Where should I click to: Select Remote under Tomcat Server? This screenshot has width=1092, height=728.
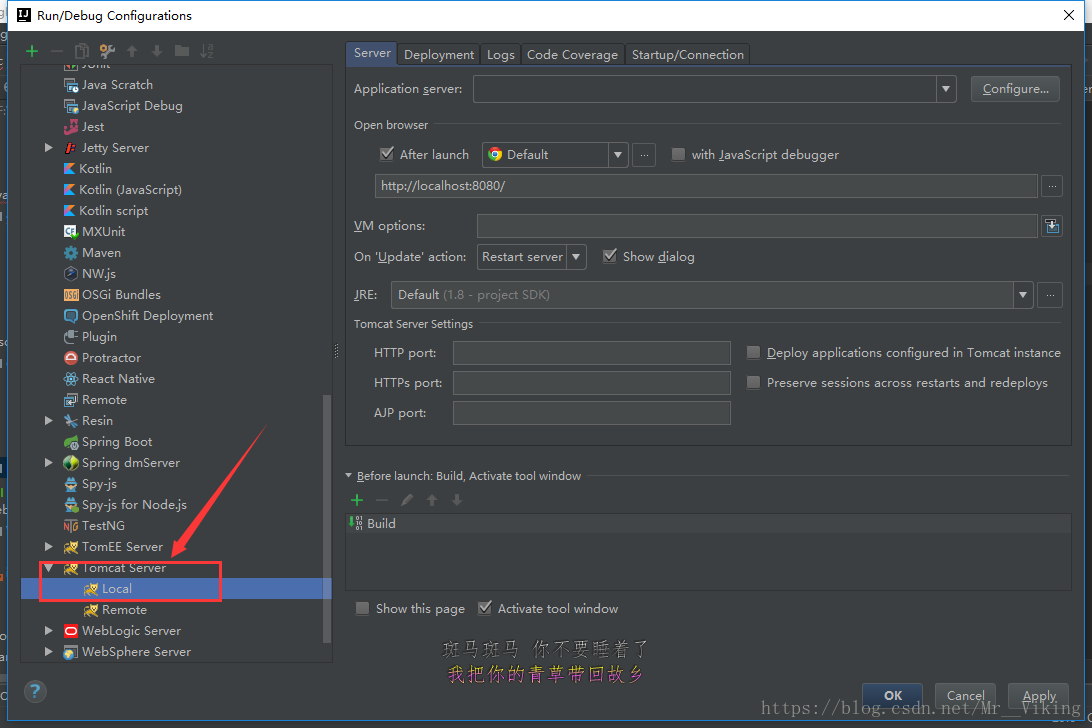tap(124, 610)
